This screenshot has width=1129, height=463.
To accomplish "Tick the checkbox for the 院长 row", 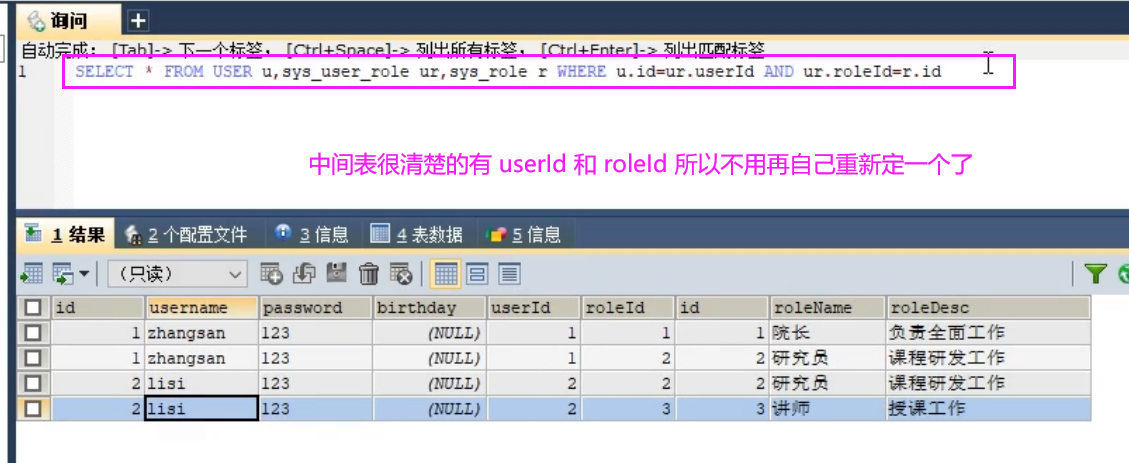I will tap(33, 333).
